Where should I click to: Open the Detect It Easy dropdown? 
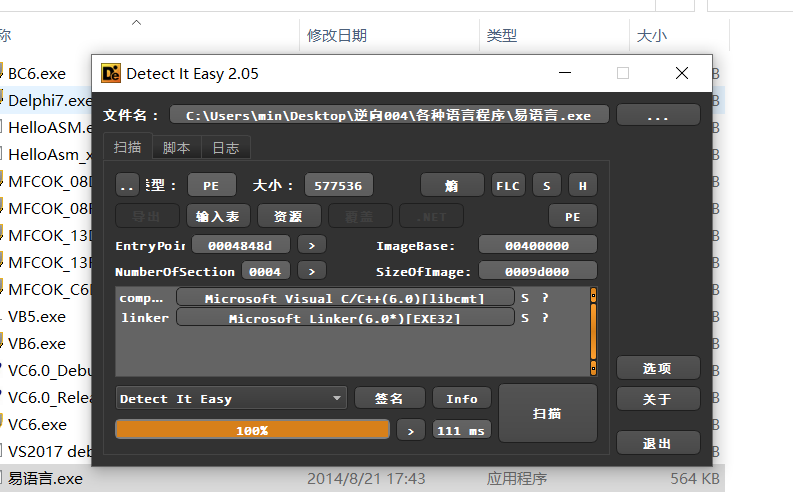coord(231,398)
